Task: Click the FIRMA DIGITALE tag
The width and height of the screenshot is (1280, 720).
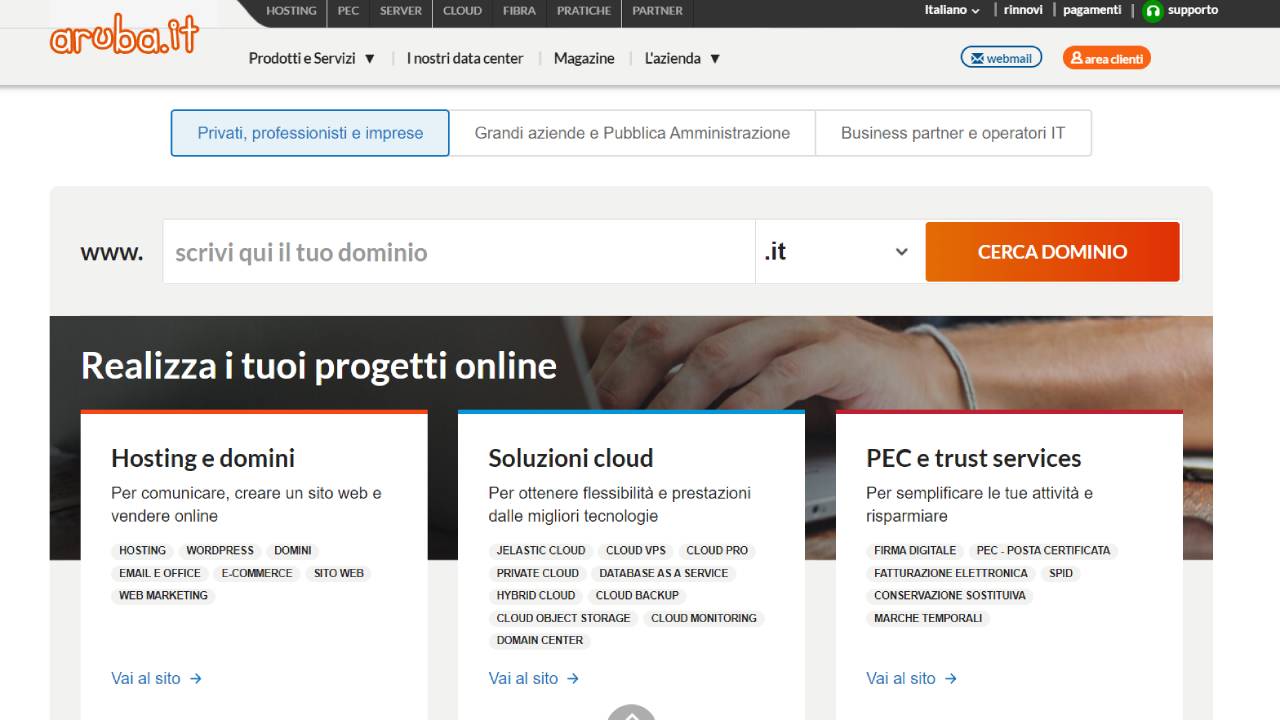Action: click(915, 551)
